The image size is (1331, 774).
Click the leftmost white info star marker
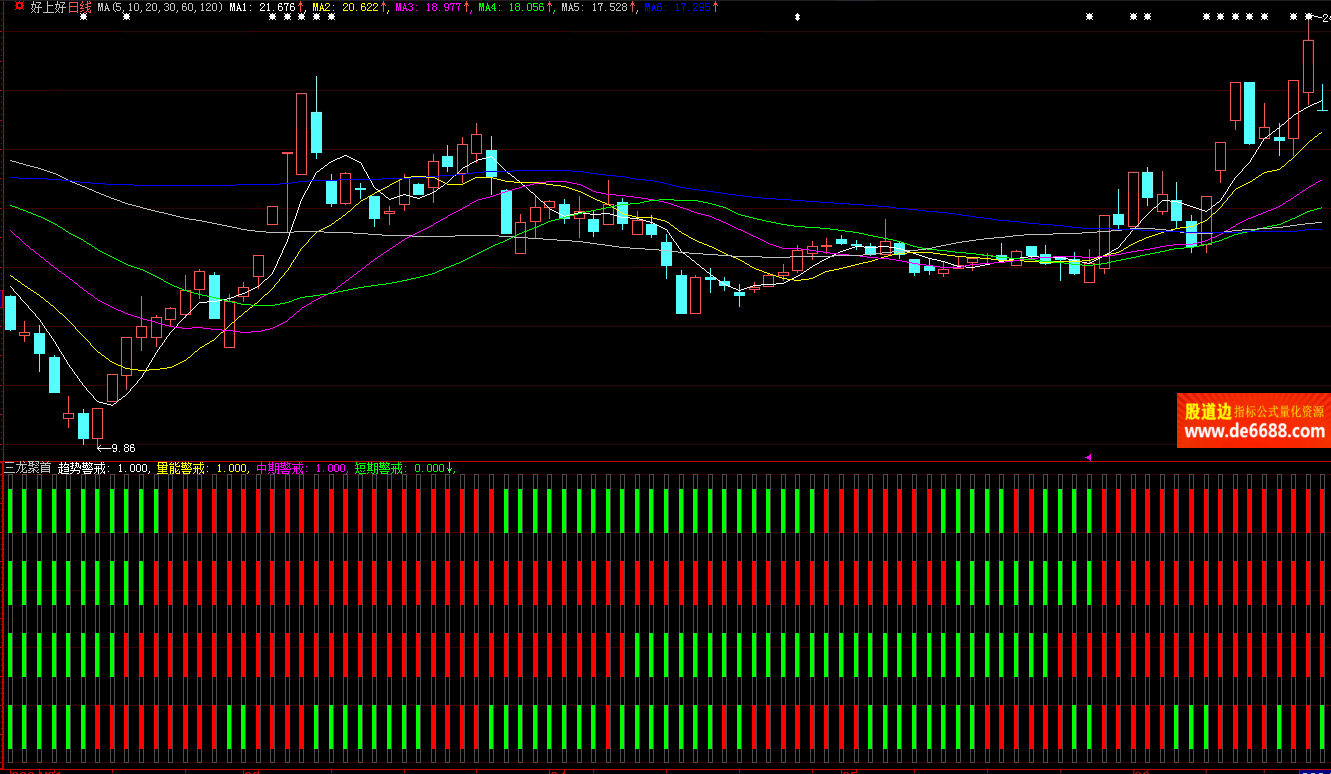pos(83,18)
